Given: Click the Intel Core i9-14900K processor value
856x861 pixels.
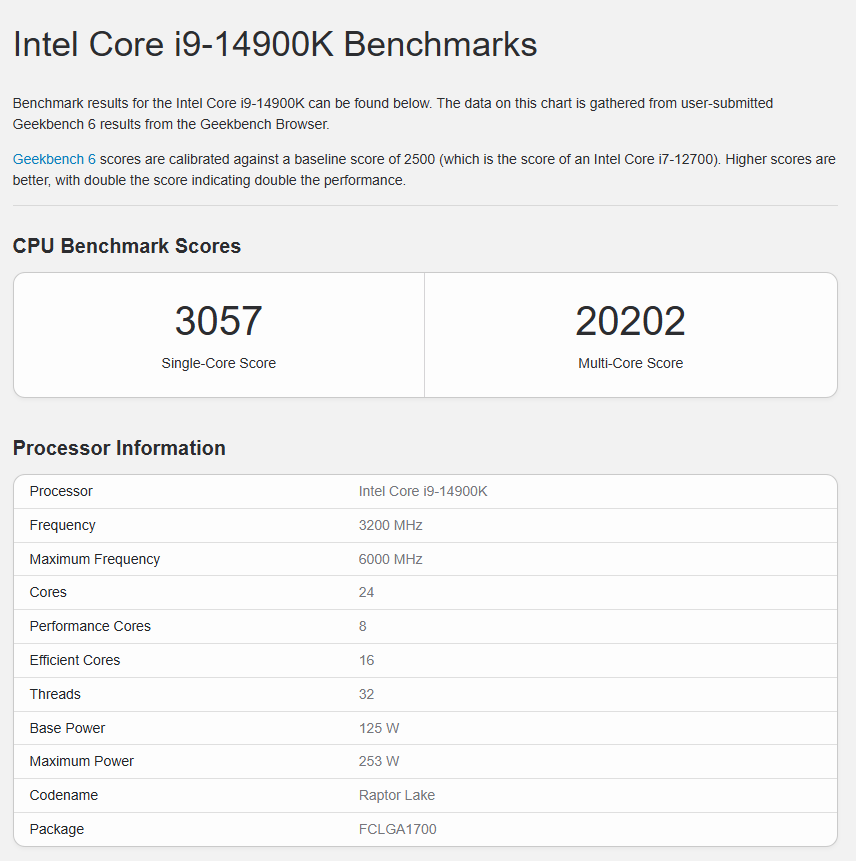Looking at the screenshot, I should (423, 491).
